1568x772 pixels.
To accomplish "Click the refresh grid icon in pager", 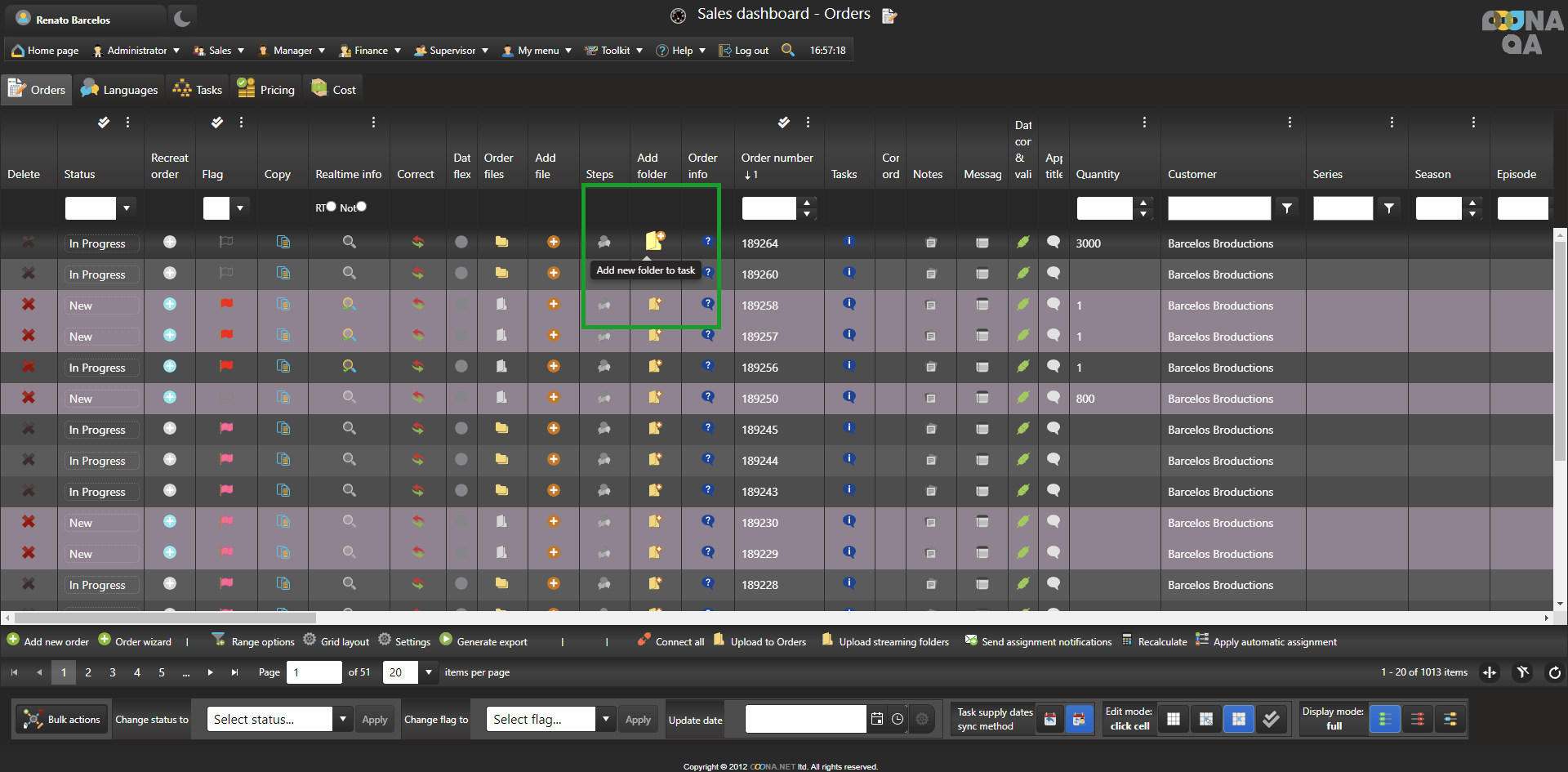I will coord(1554,672).
